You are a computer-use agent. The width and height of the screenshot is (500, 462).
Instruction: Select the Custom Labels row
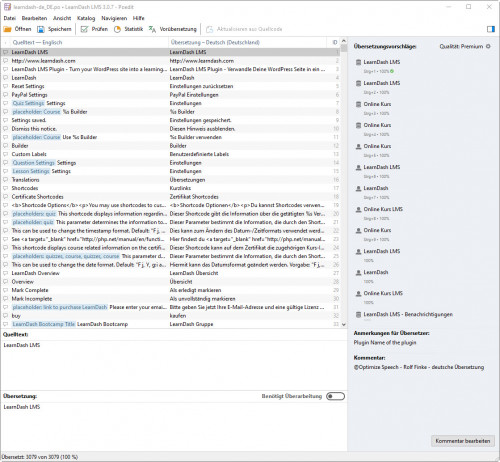(x=170, y=154)
